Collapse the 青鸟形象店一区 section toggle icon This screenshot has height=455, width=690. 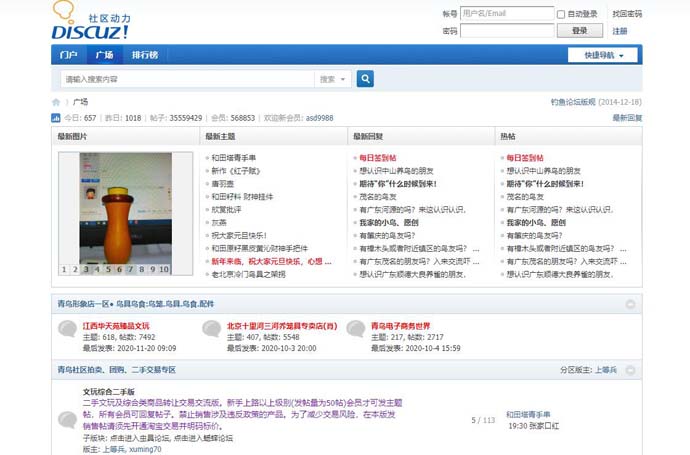pyautogui.click(x=630, y=304)
